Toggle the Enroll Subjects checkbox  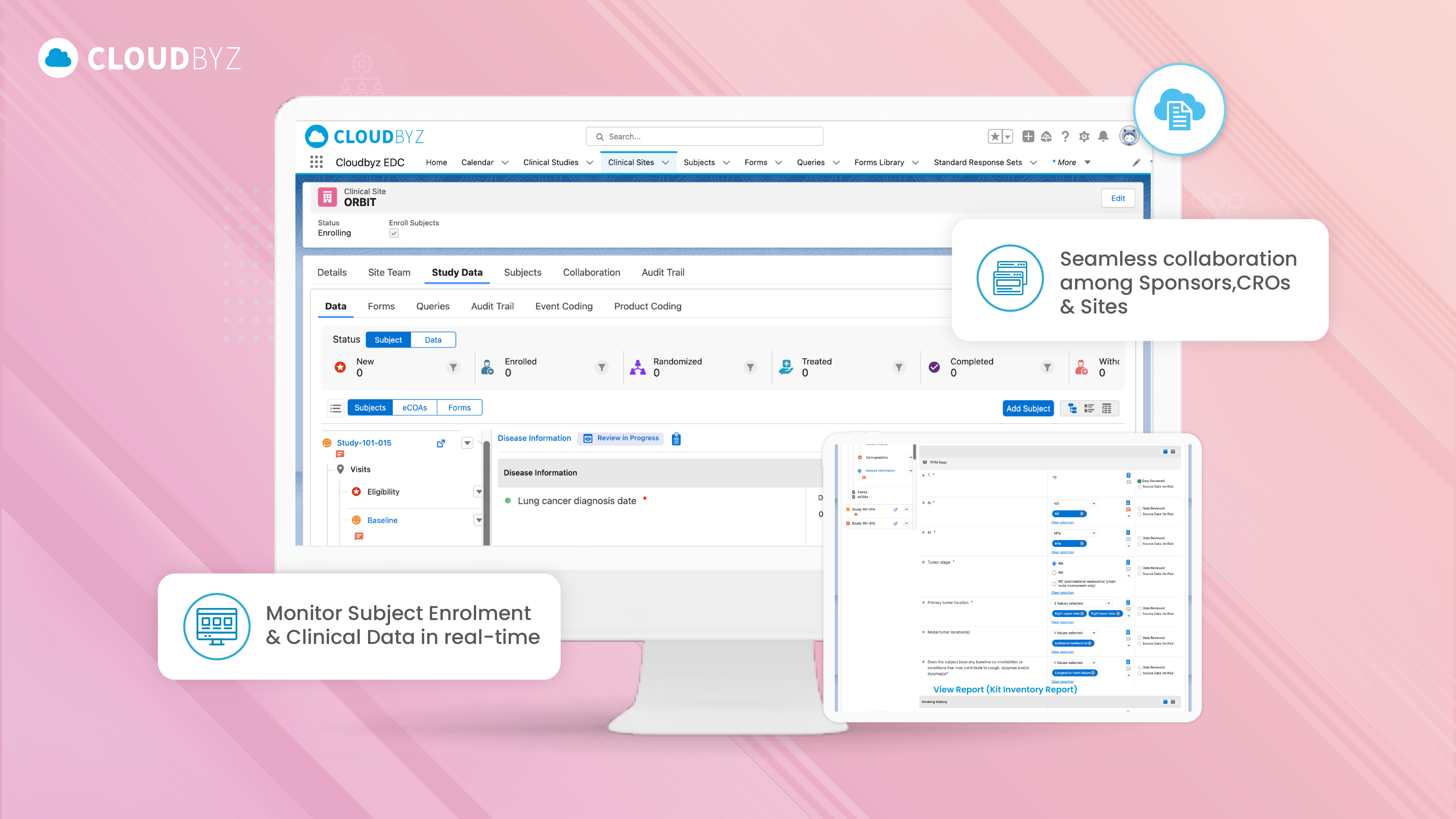[394, 233]
